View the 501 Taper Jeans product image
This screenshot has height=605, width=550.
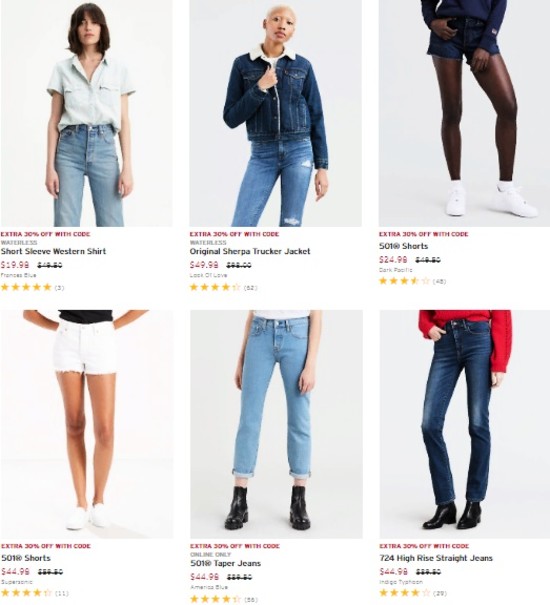[276, 424]
